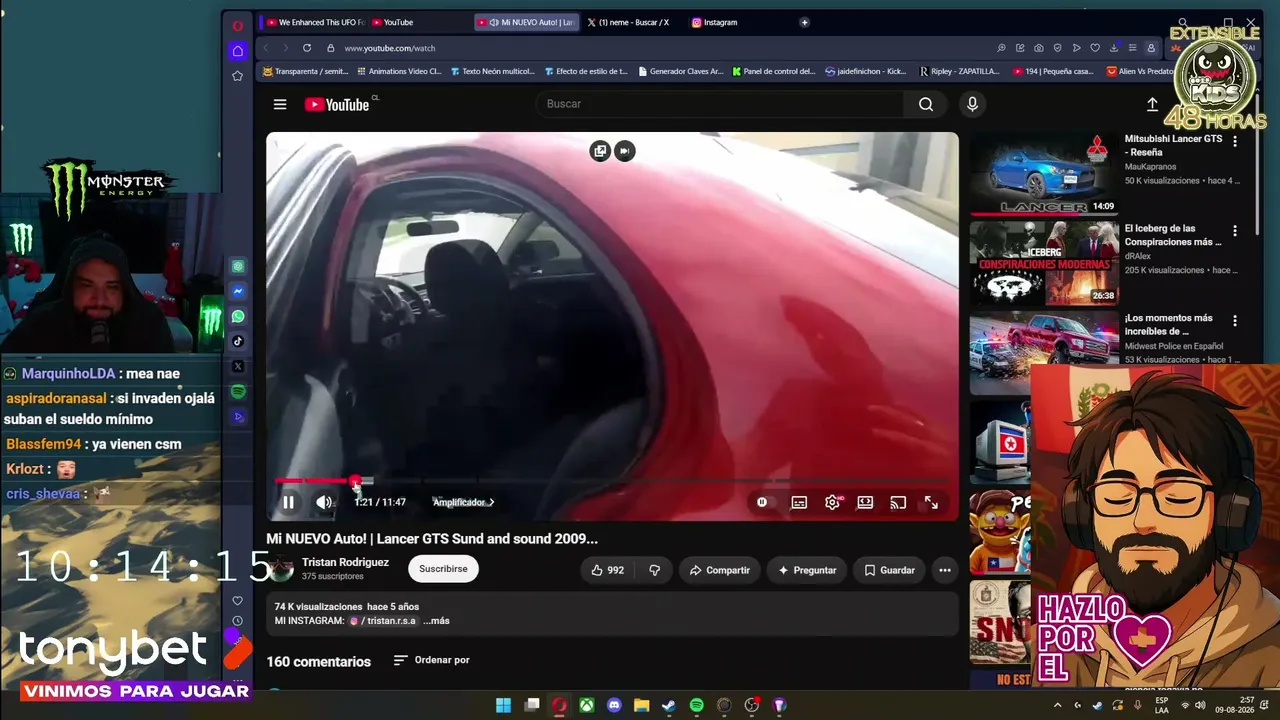This screenshot has width=1280, height=720.
Task: Focus the Buscar search field
Action: click(x=720, y=104)
